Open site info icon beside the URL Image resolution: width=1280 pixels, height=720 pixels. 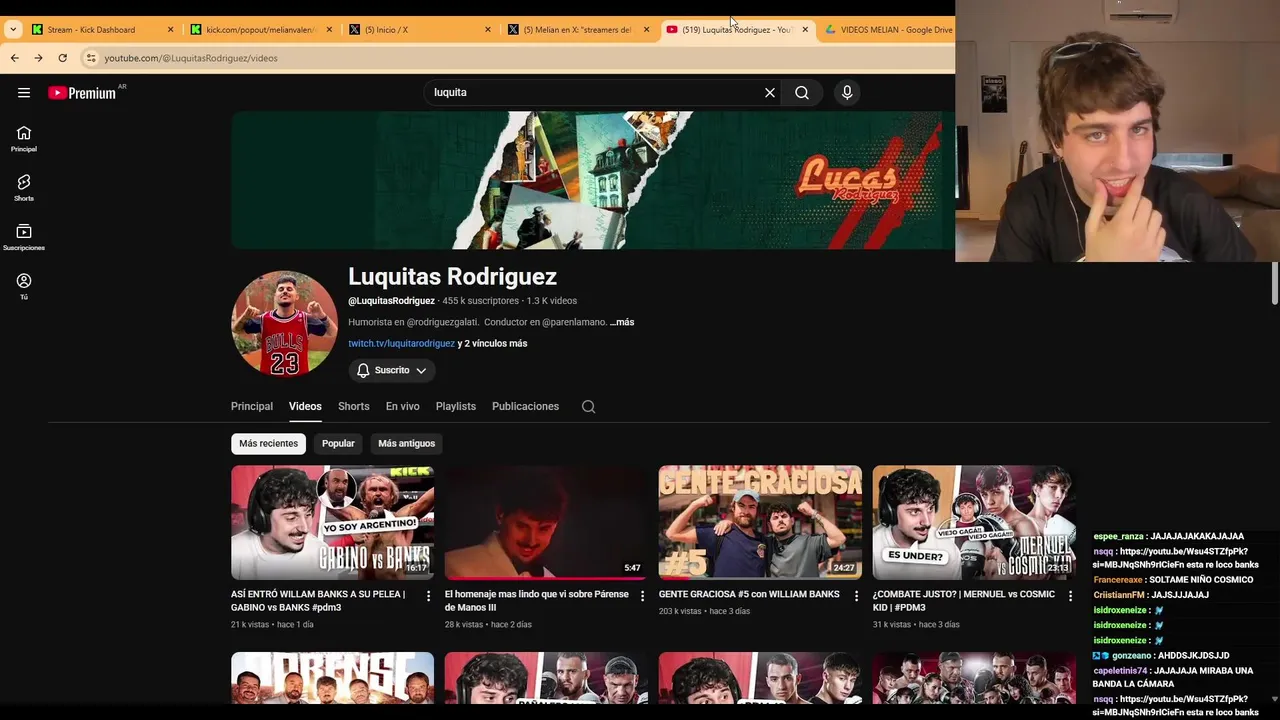91,58
